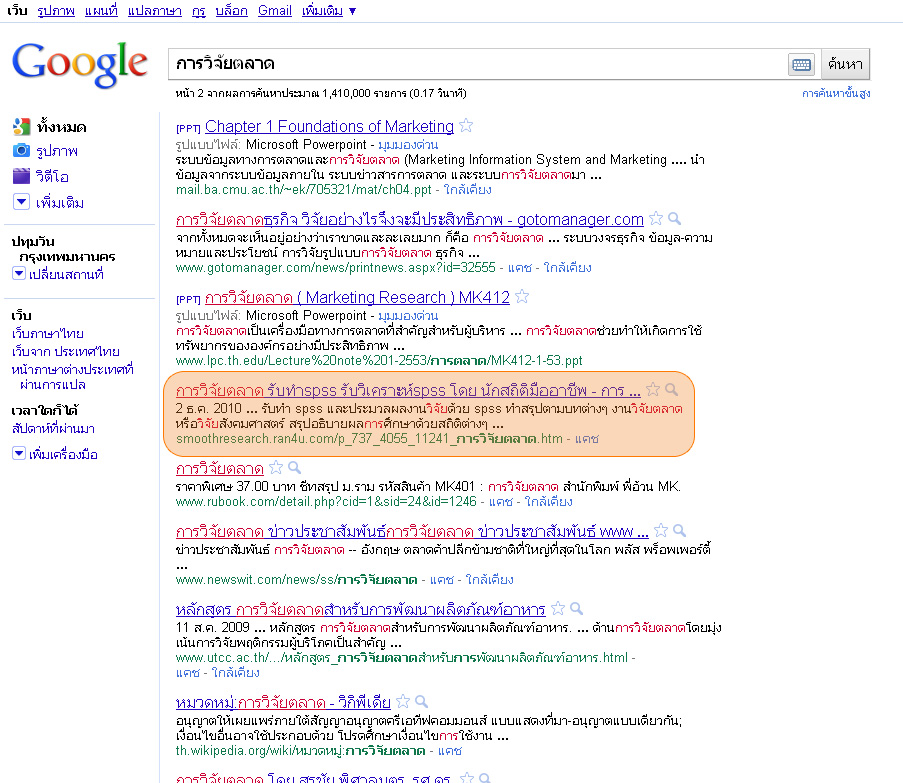Star the newswit ข่าวประชาสัมพันธ์ result
Viewport: 903px width, 783px height.
(x=661, y=530)
